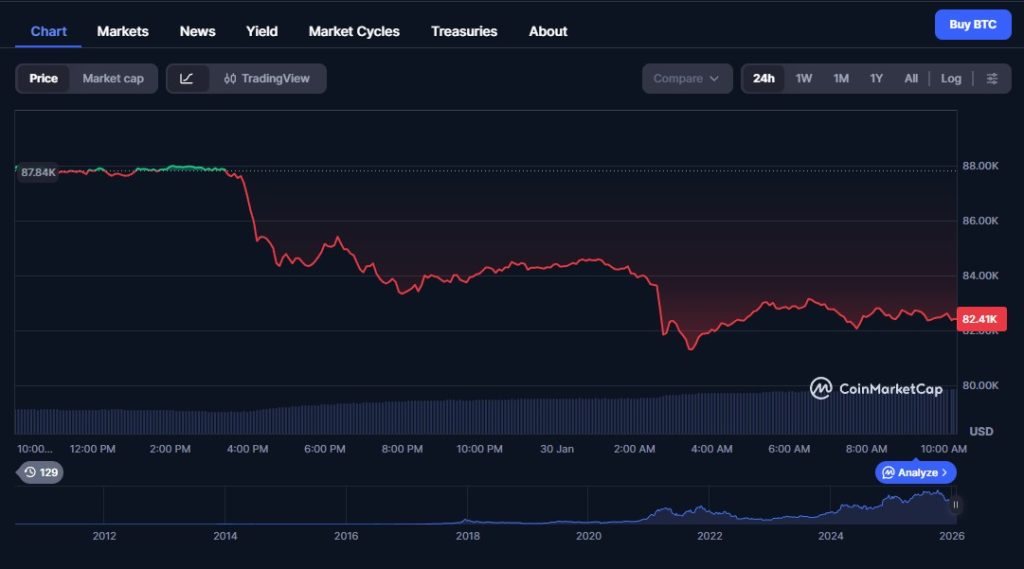Select the 1W time range
The width and height of the screenshot is (1024, 569).
point(804,79)
